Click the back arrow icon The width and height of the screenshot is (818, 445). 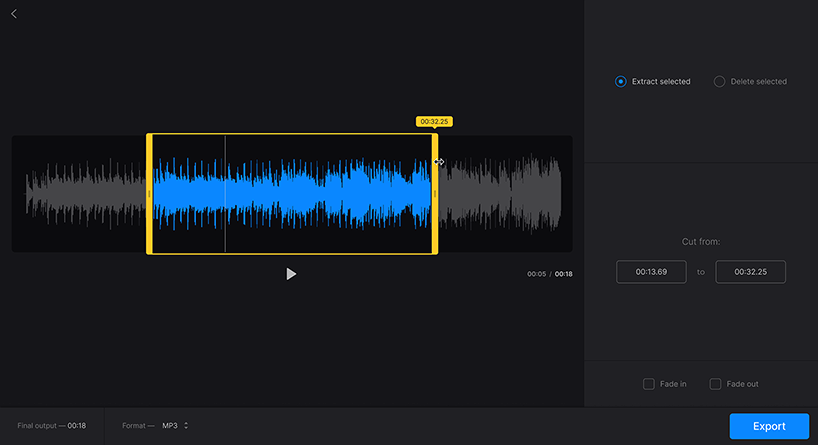pyautogui.click(x=14, y=14)
